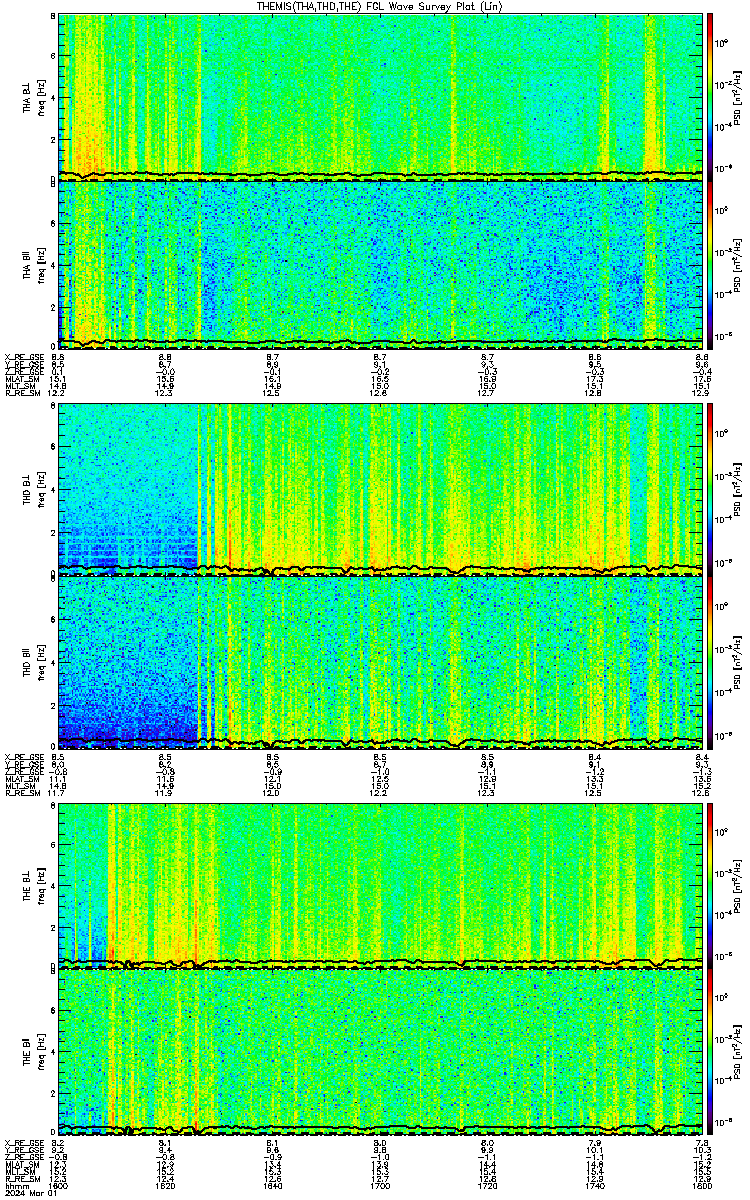Image resolution: width=750 pixels, height=1200 pixels.
Task: Click the color bar beside THE B‖ panel
Action: coord(710,1053)
